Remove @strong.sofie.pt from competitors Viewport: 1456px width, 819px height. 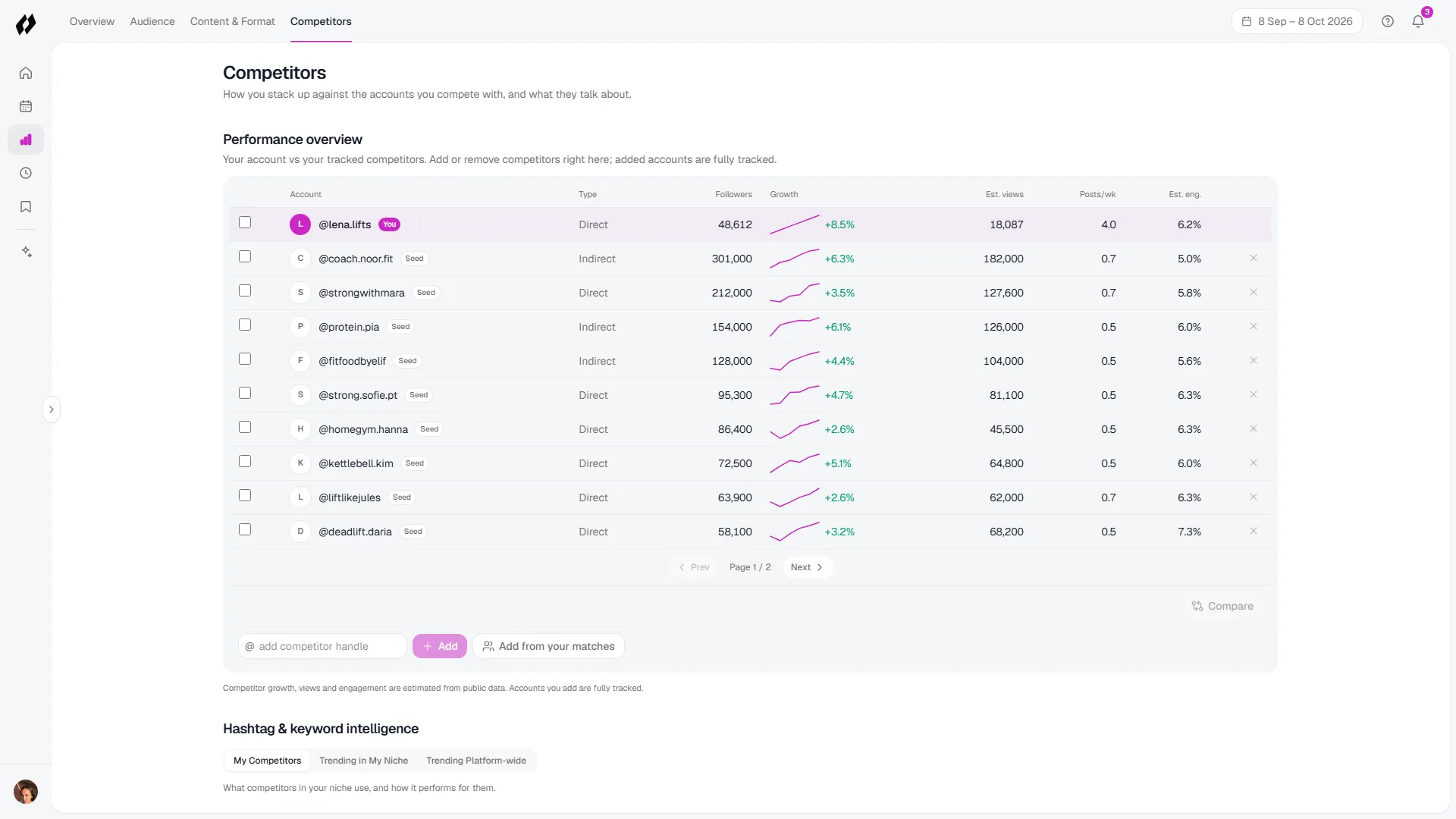coord(1254,394)
